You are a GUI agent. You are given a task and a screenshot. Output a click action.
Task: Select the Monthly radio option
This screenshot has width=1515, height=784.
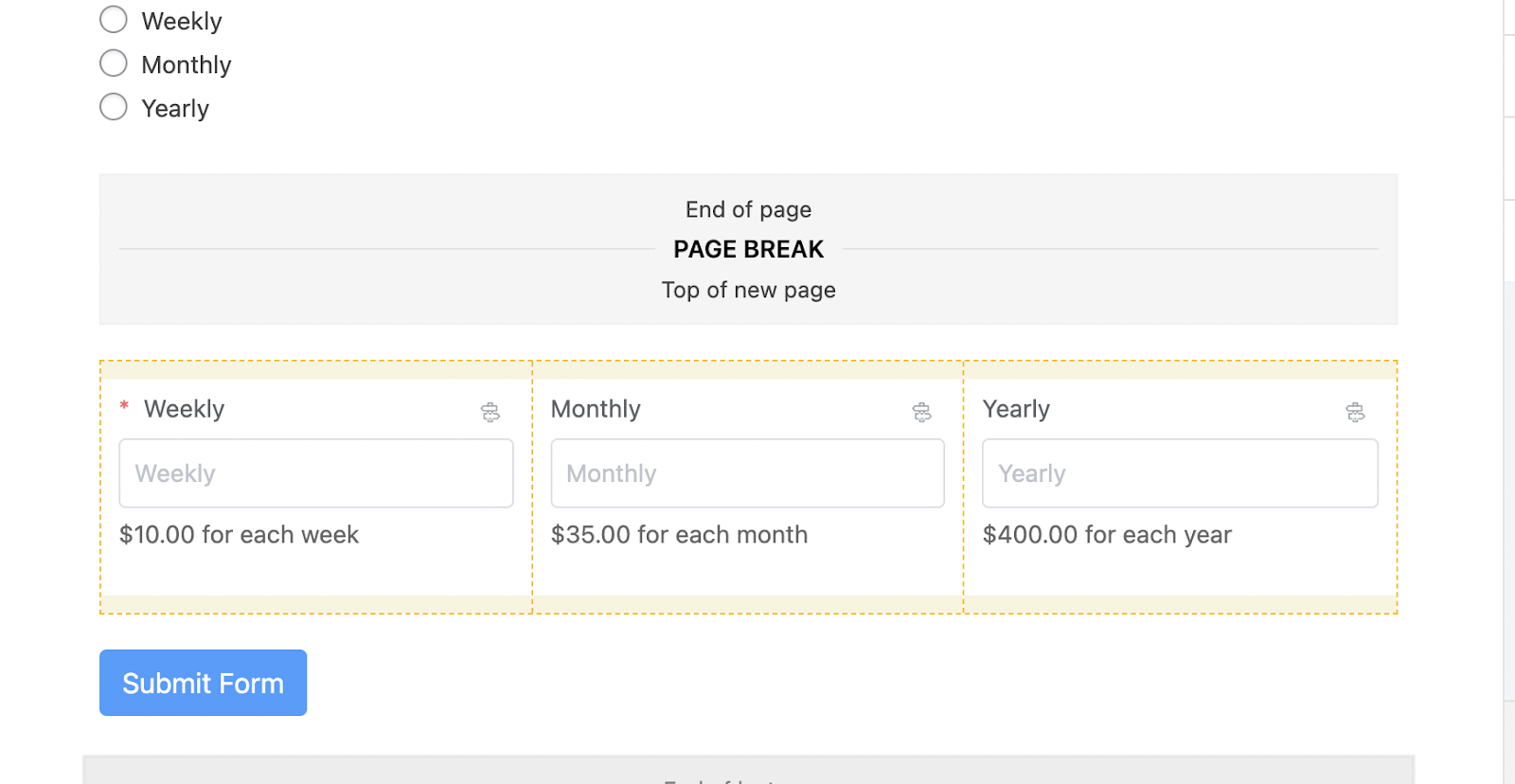[x=114, y=63]
